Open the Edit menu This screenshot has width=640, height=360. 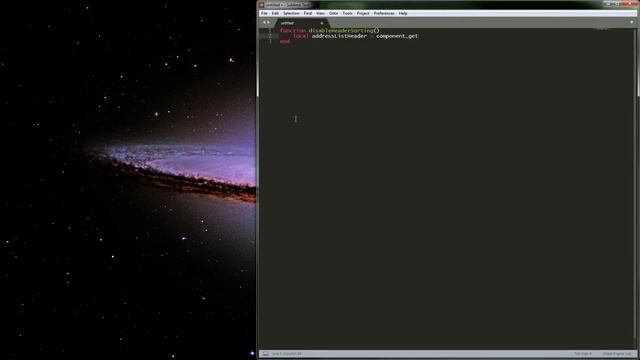(275, 13)
